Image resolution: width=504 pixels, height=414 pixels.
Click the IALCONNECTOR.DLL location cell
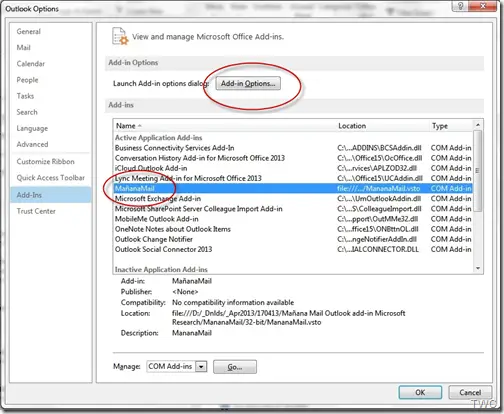(x=378, y=249)
